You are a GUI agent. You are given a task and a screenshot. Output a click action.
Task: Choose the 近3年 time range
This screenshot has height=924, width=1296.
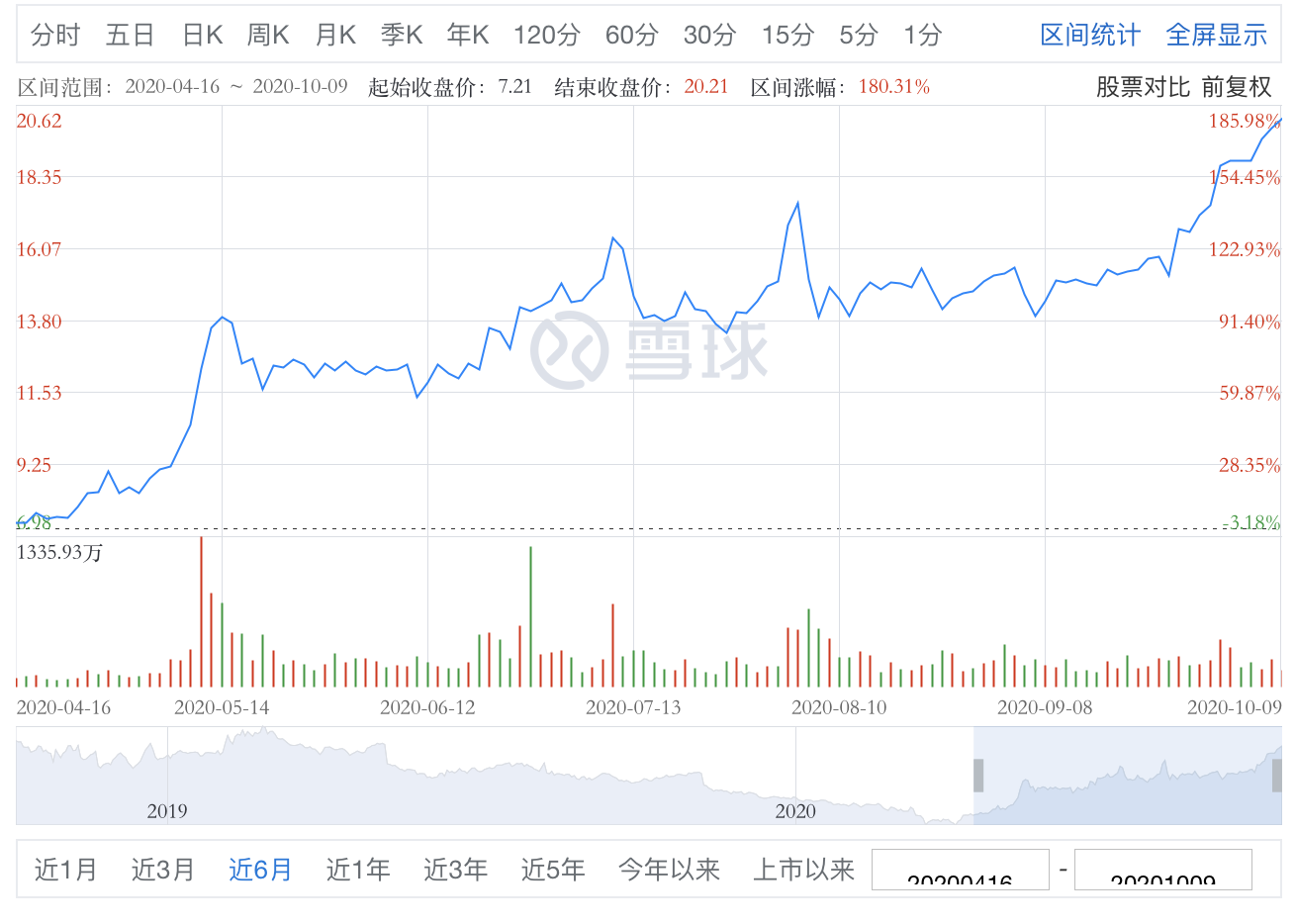[456, 870]
